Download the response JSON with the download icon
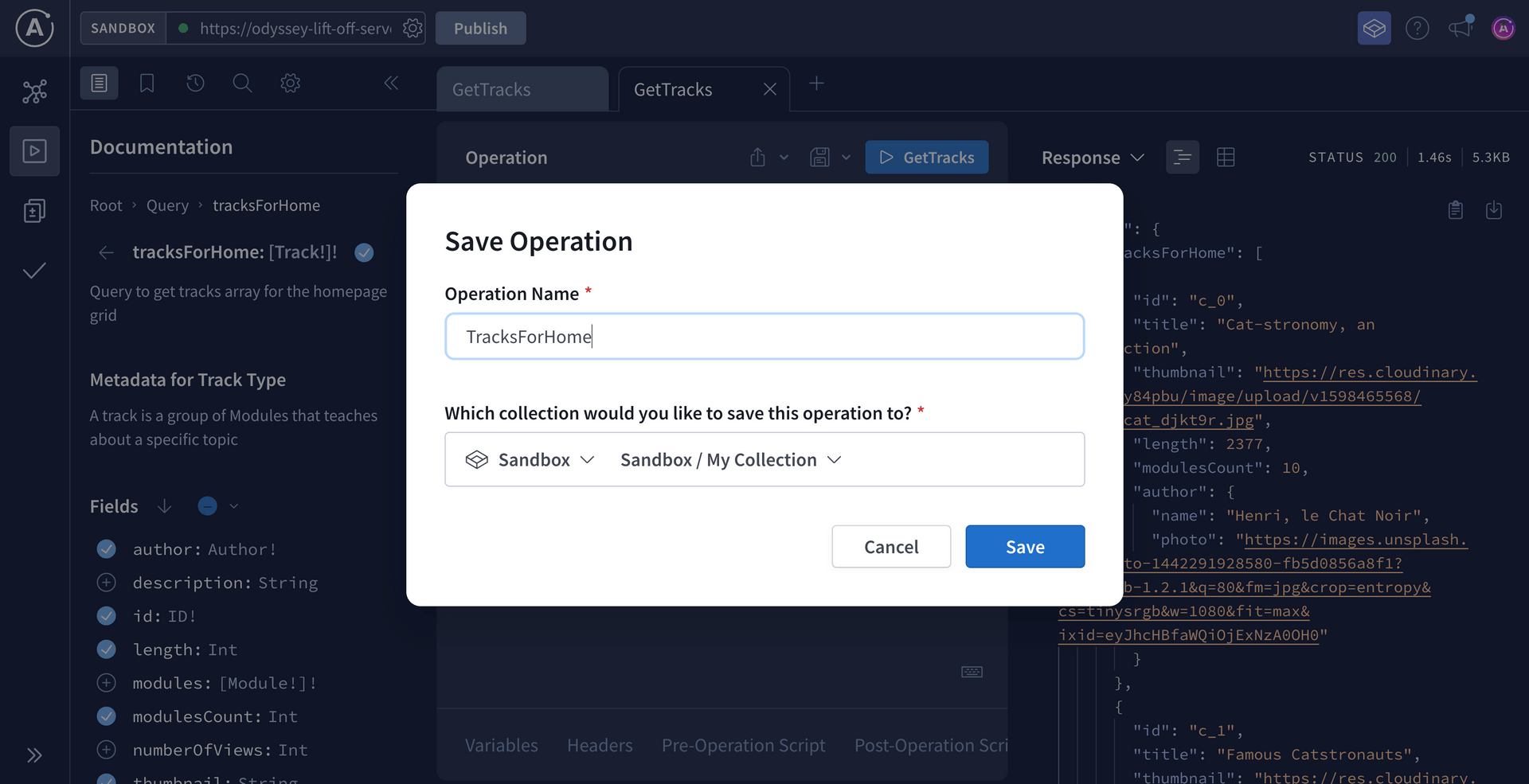1529x784 pixels. point(1494,210)
